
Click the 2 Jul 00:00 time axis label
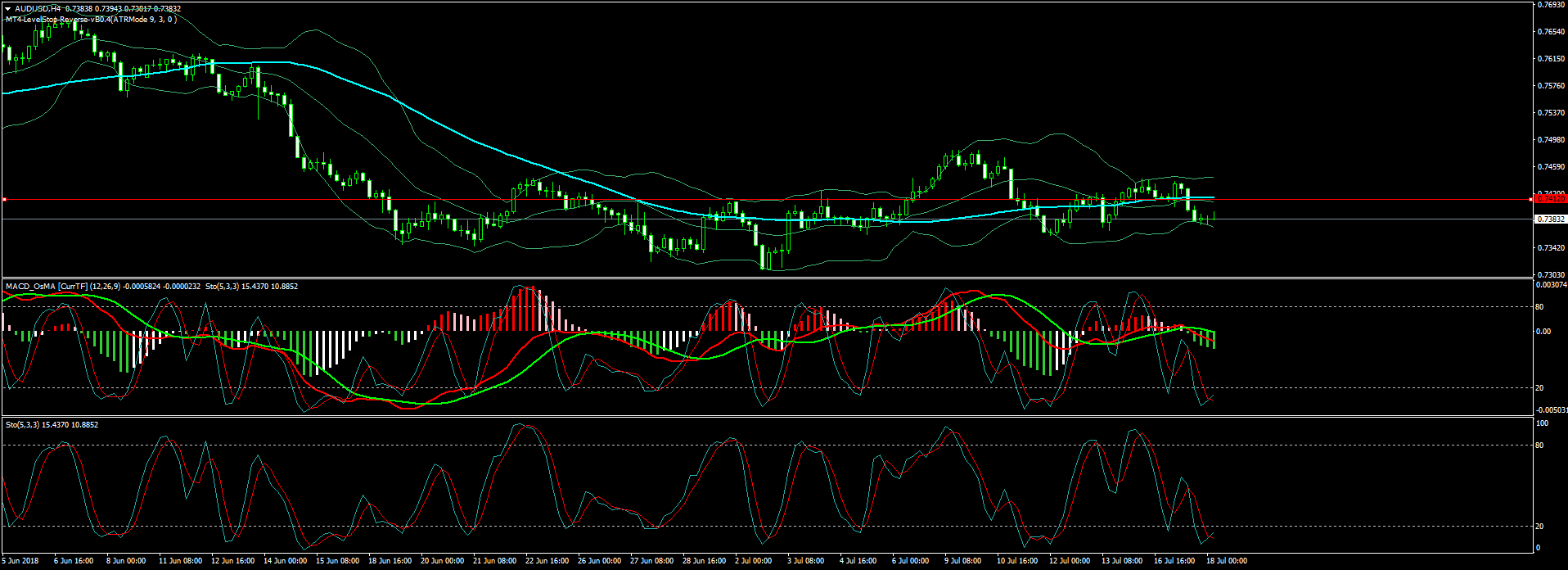pos(753,561)
